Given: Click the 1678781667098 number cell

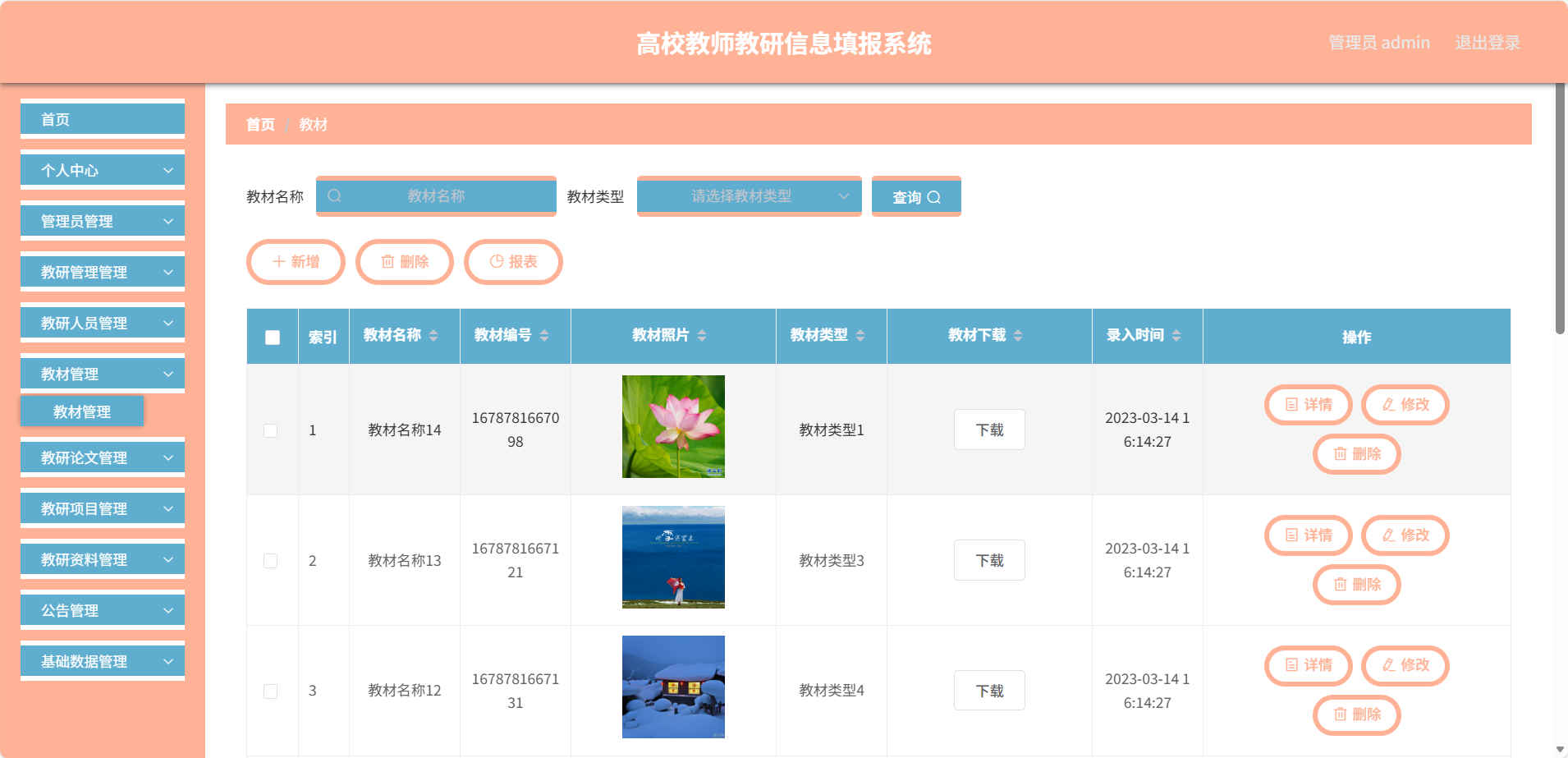Looking at the screenshot, I should (x=516, y=430).
